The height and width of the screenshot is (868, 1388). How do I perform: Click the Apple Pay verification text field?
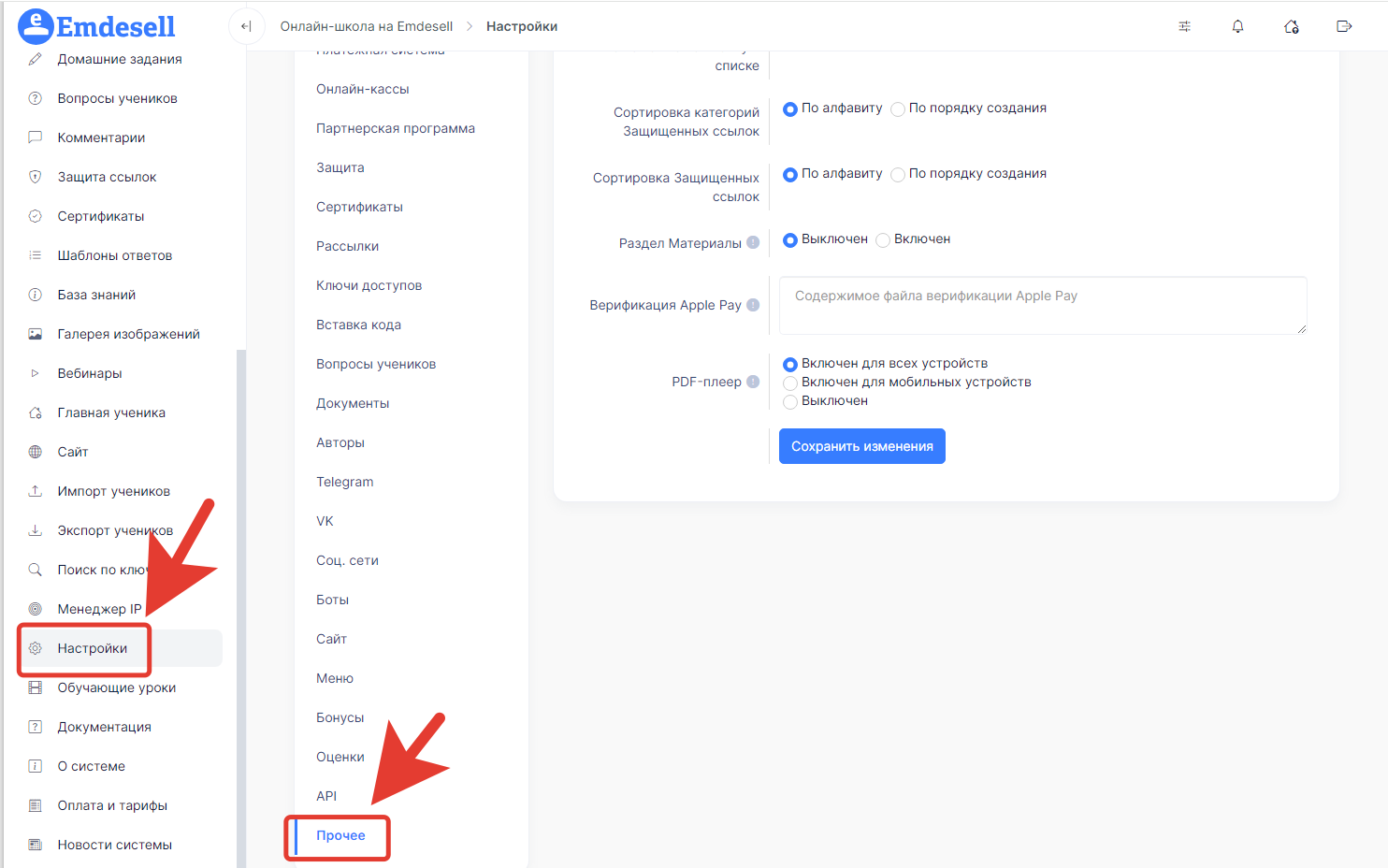tap(1042, 305)
